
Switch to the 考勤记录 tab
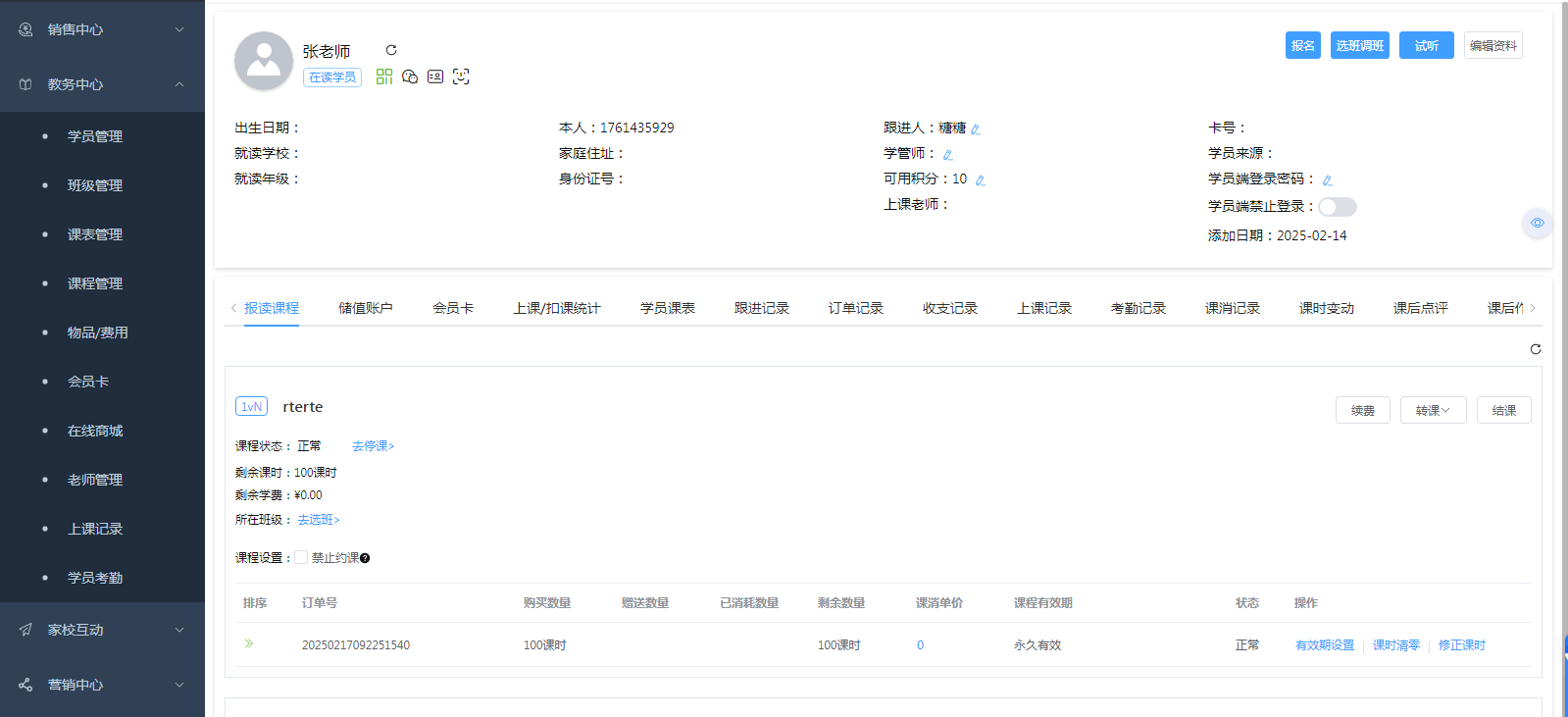(x=1138, y=308)
